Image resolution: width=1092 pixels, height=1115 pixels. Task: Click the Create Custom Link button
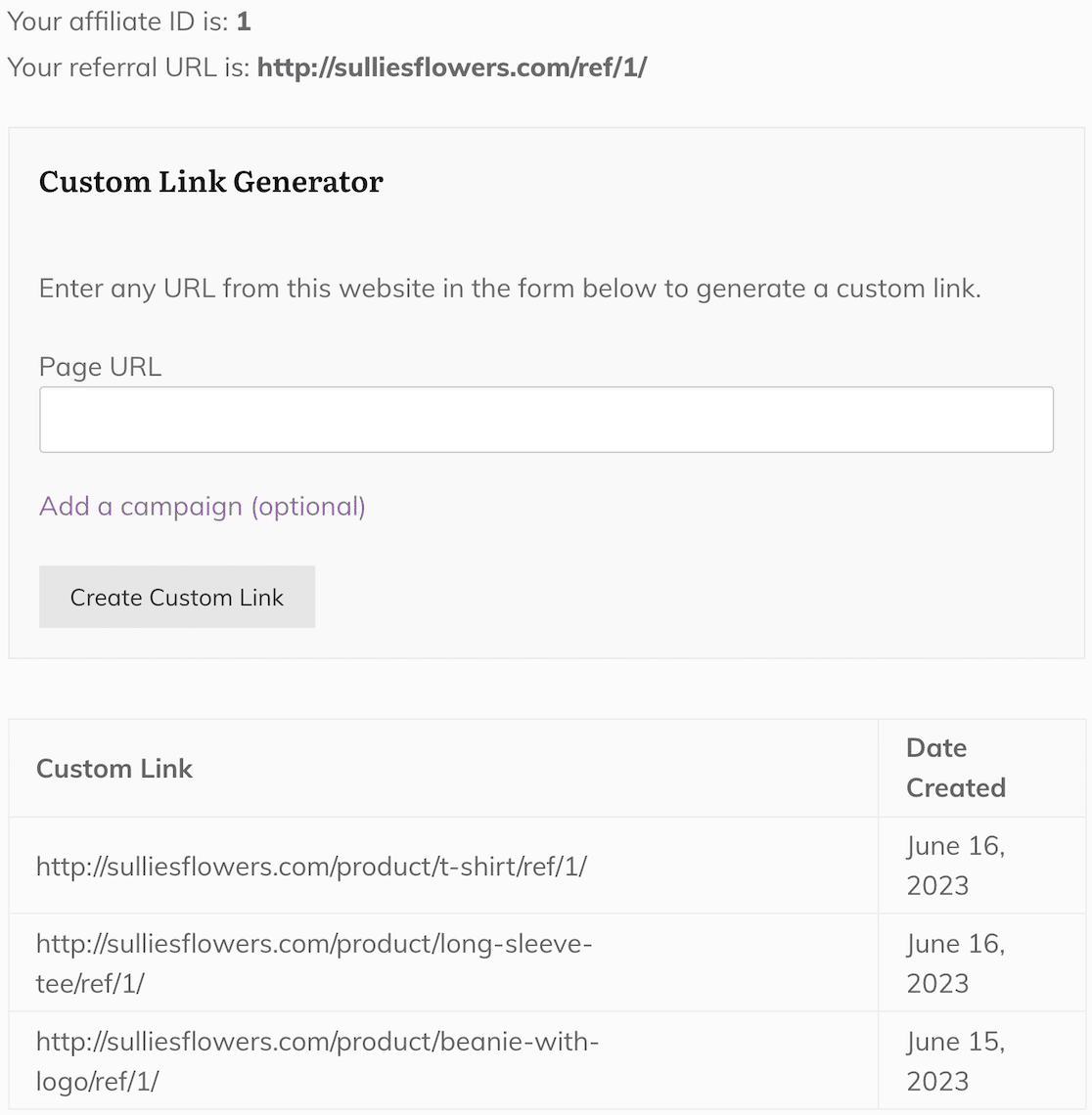[x=176, y=597]
